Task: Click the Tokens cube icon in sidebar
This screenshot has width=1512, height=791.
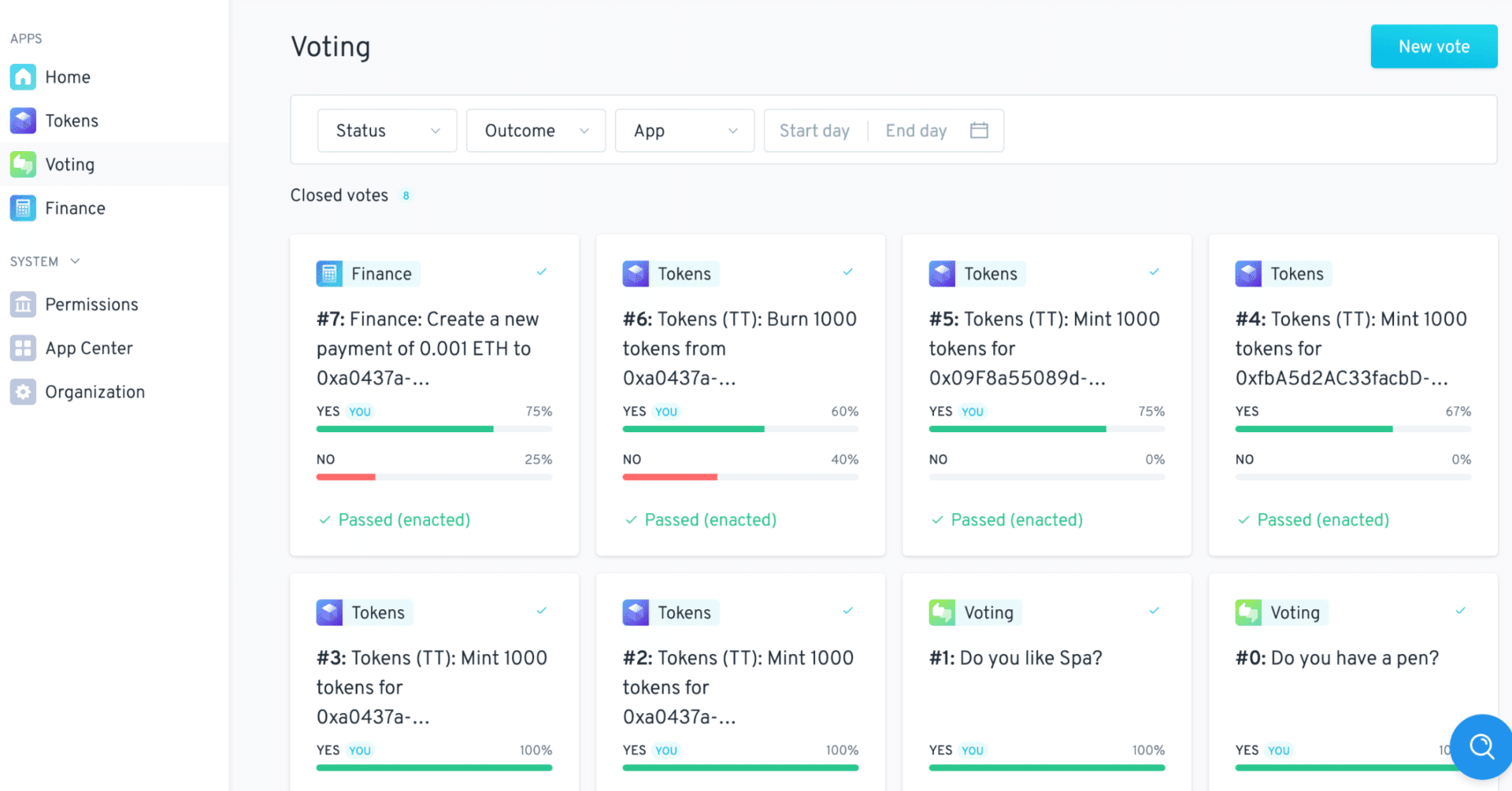Action: point(23,120)
